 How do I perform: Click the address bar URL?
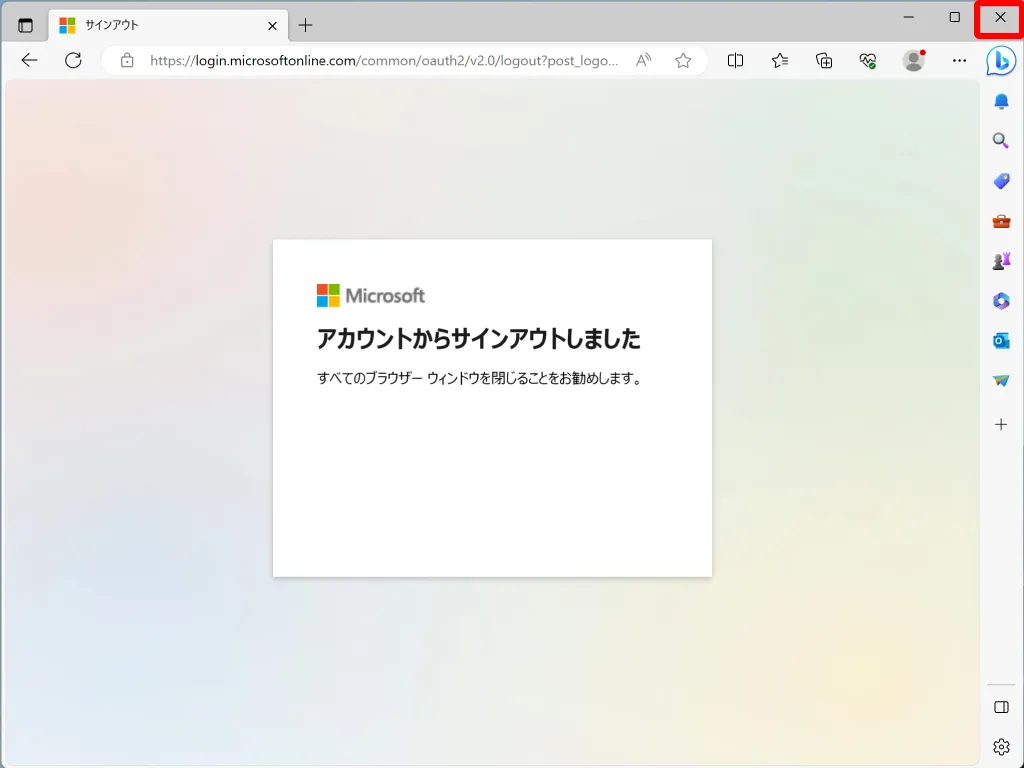(384, 61)
